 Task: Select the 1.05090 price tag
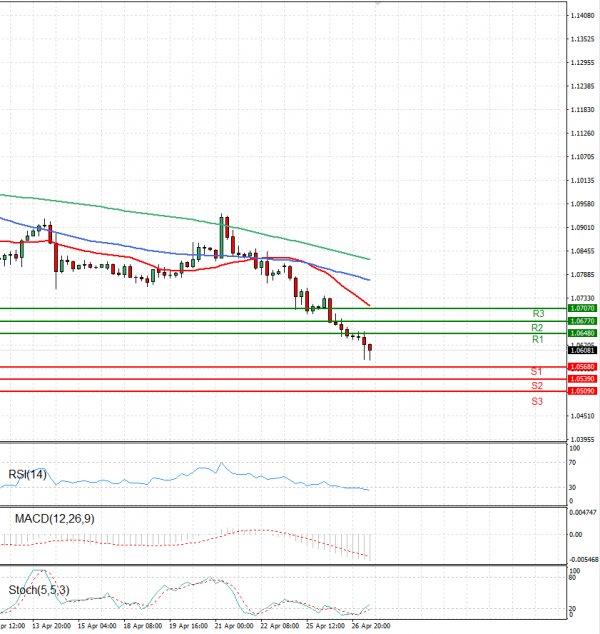[x=582, y=391]
